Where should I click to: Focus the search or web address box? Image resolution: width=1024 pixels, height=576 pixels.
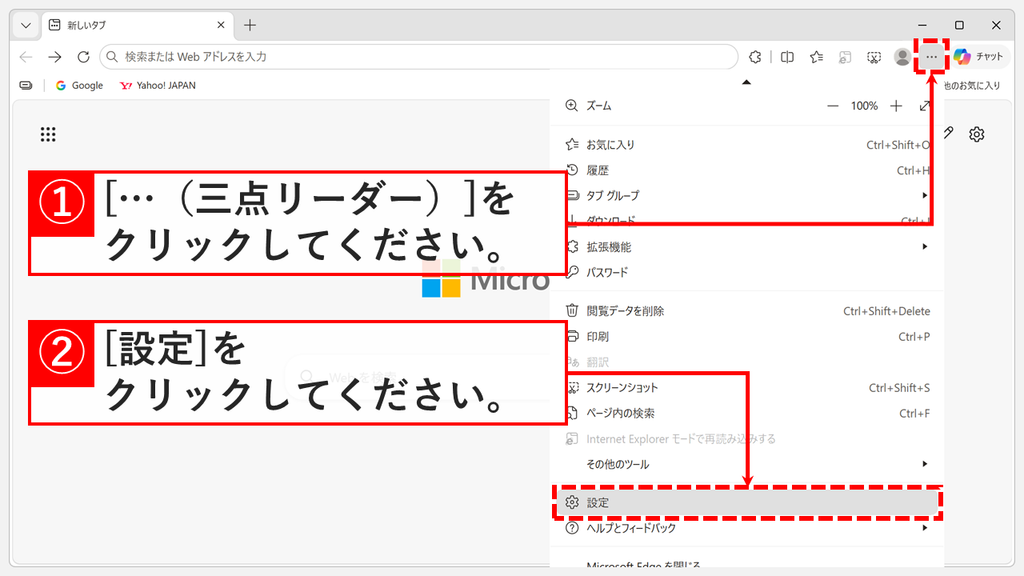[419, 57]
